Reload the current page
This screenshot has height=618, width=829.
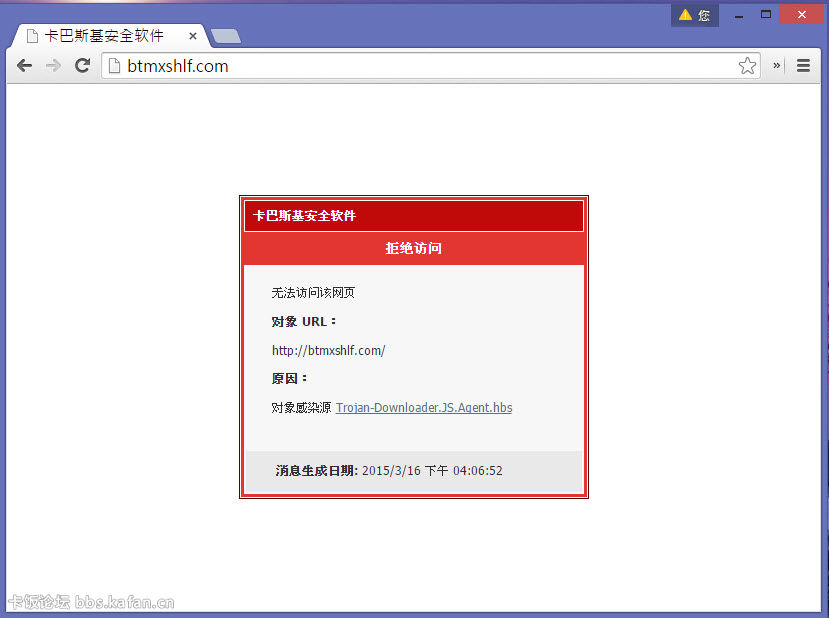coord(83,66)
